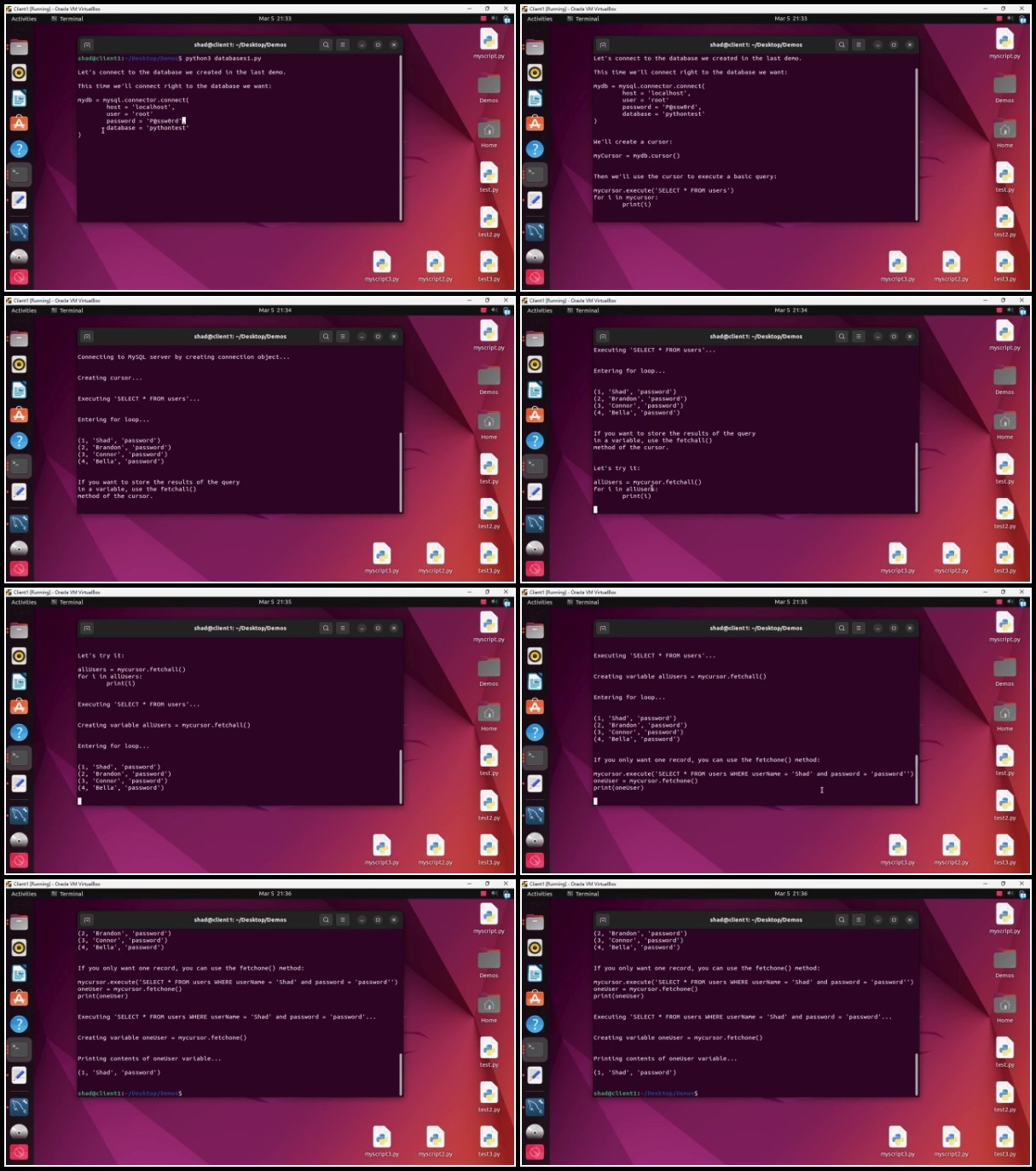Select test.py desktop file, 'create a cursor' screenshot

point(1004,177)
